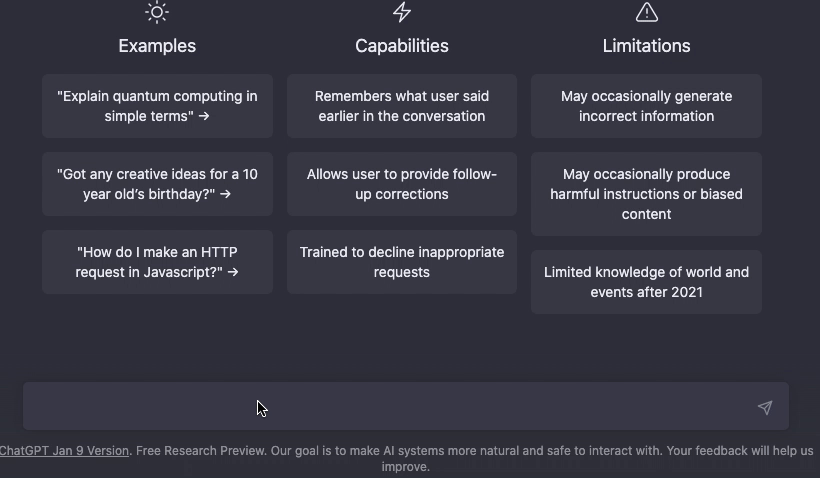Click the harmful instructions or biased content card
The image size is (820, 478).
[x=646, y=194]
